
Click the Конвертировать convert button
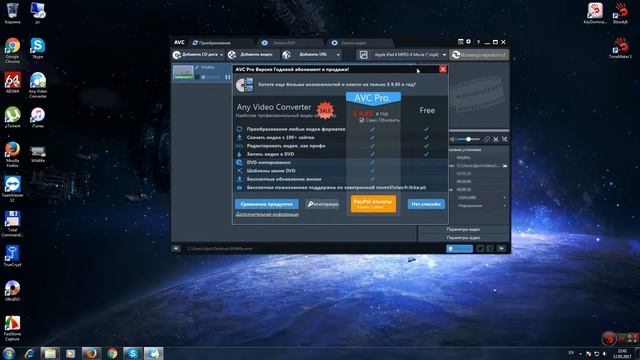[x=479, y=55]
